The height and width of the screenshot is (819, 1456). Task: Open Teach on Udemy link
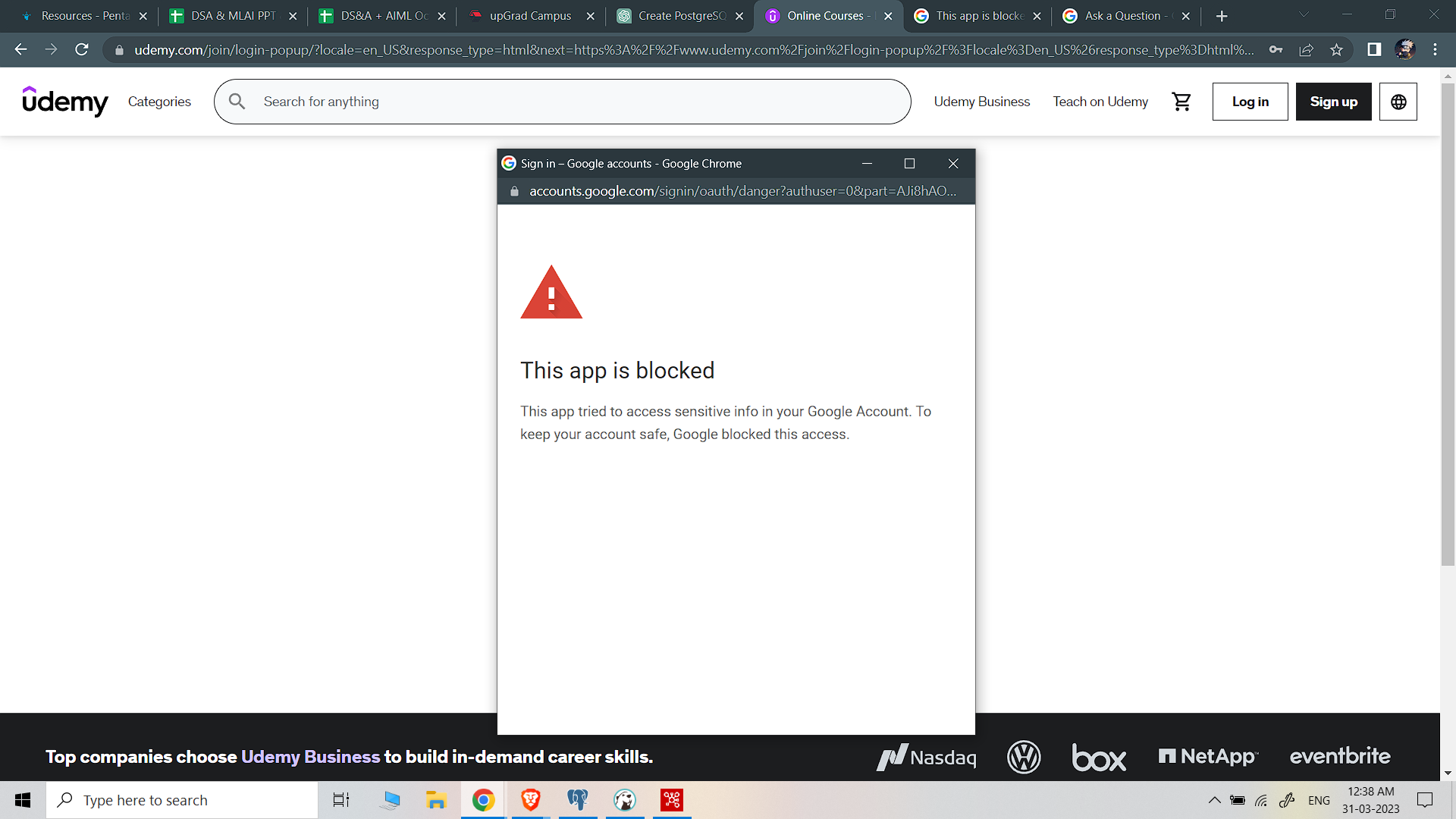click(x=1100, y=102)
